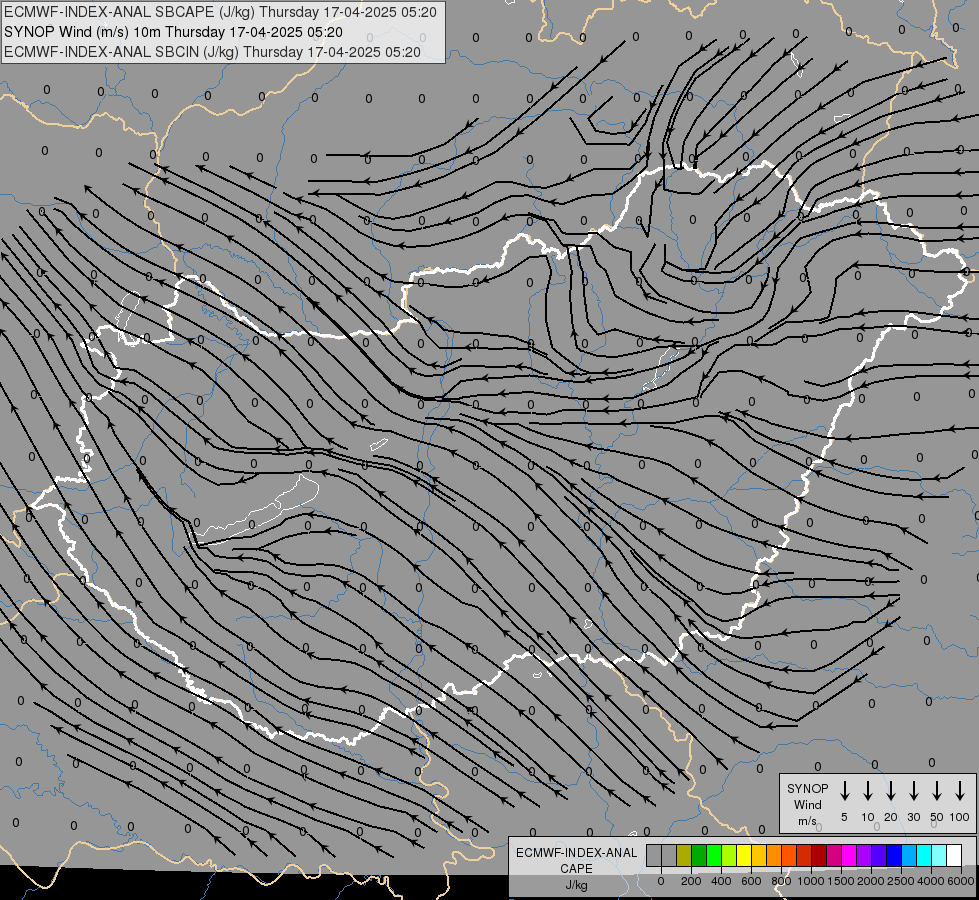Image resolution: width=979 pixels, height=900 pixels.
Task: Click the 6000 tick label on CAPE scale
Action: click(x=961, y=881)
